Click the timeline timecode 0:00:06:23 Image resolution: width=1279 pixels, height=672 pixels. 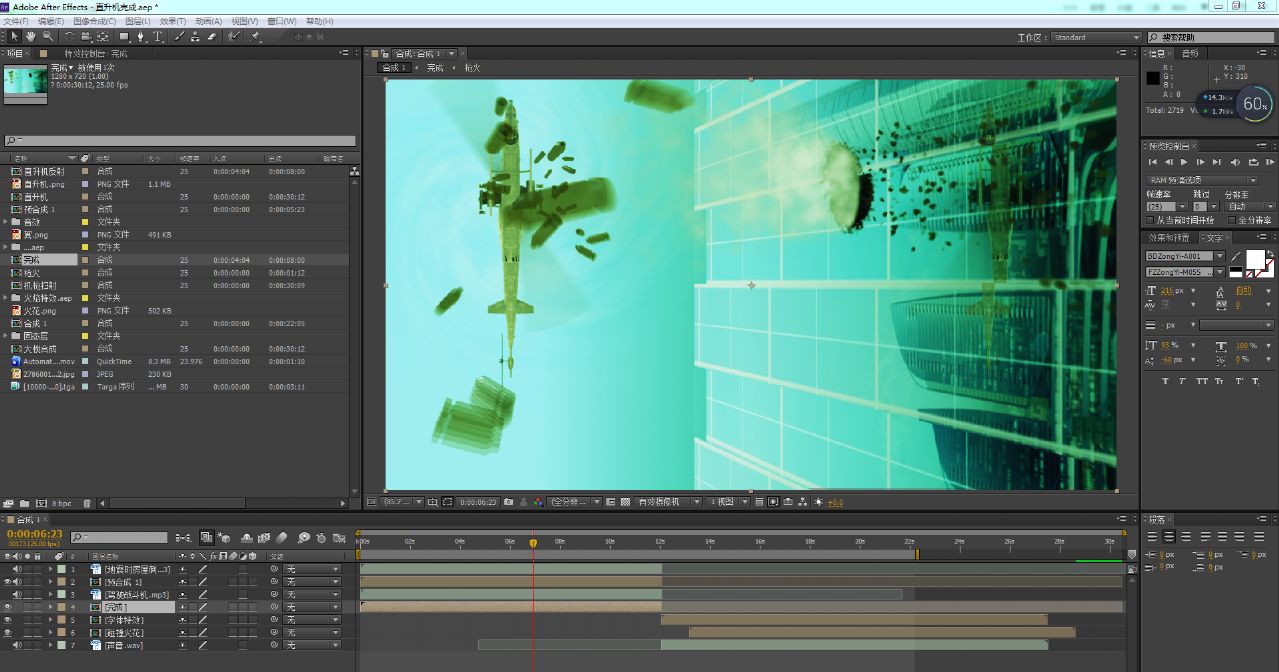click(34, 534)
